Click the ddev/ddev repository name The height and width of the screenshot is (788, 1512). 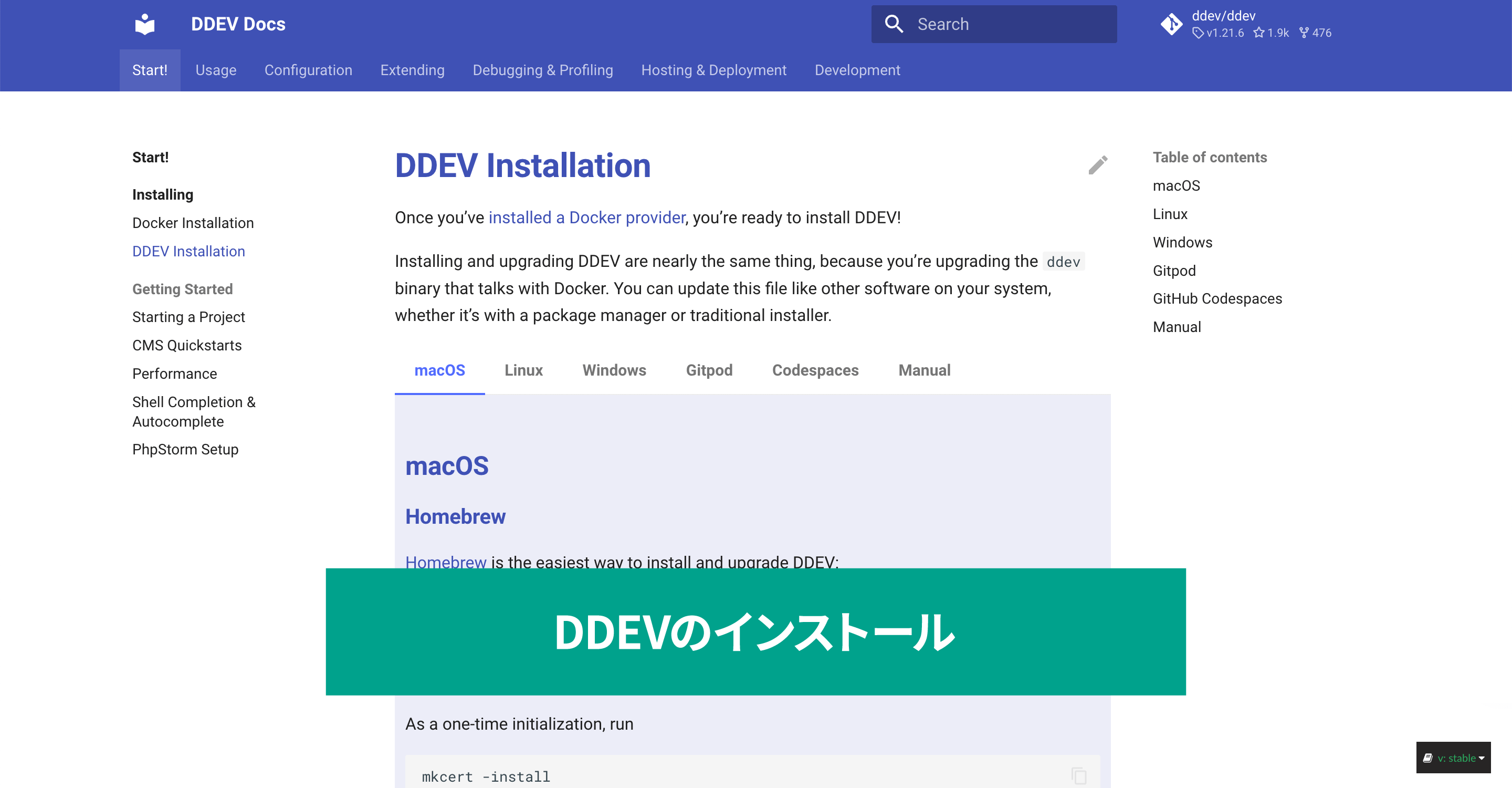click(x=1223, y=16)
